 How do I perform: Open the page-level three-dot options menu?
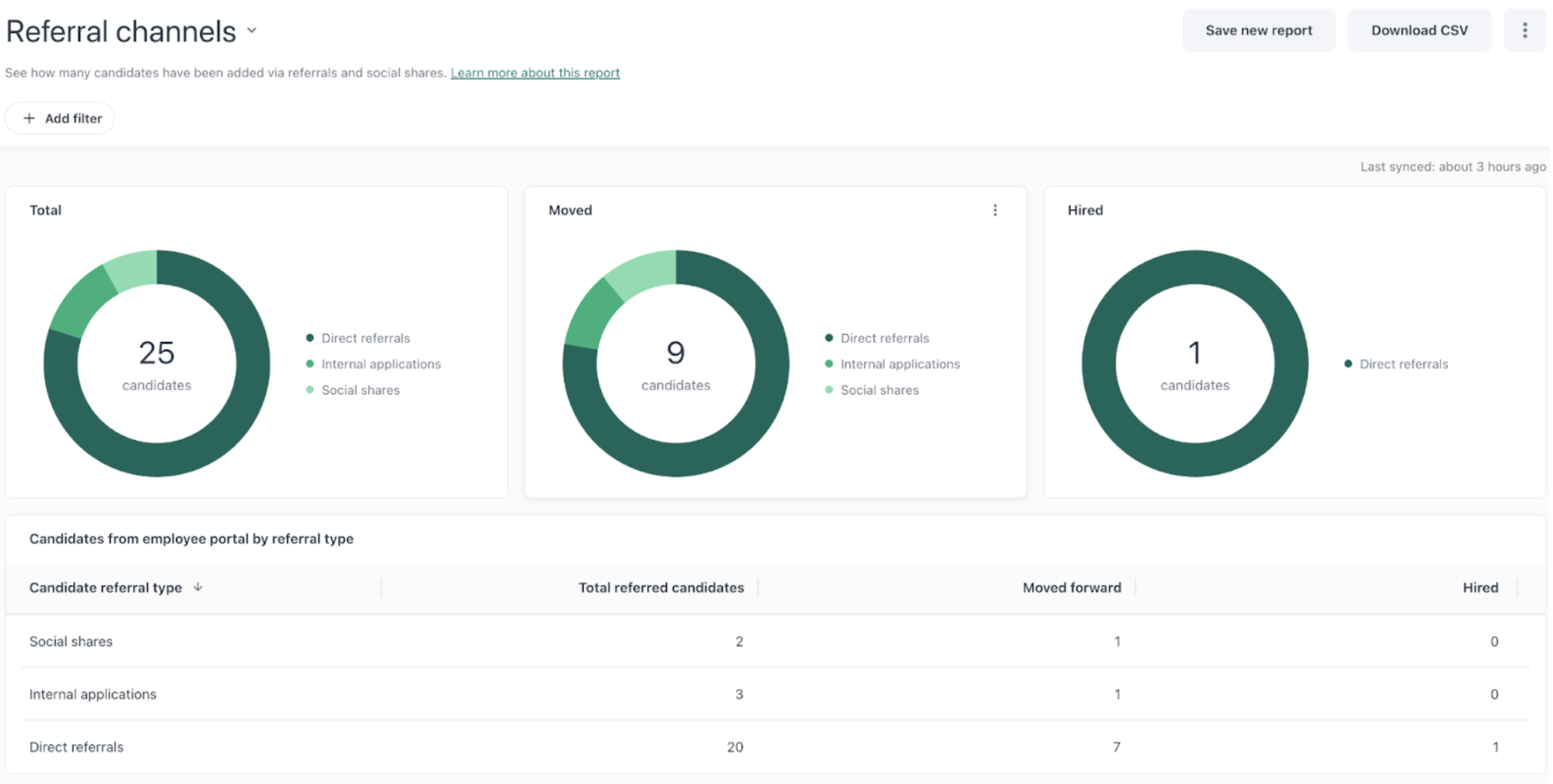click(1524, 30)
